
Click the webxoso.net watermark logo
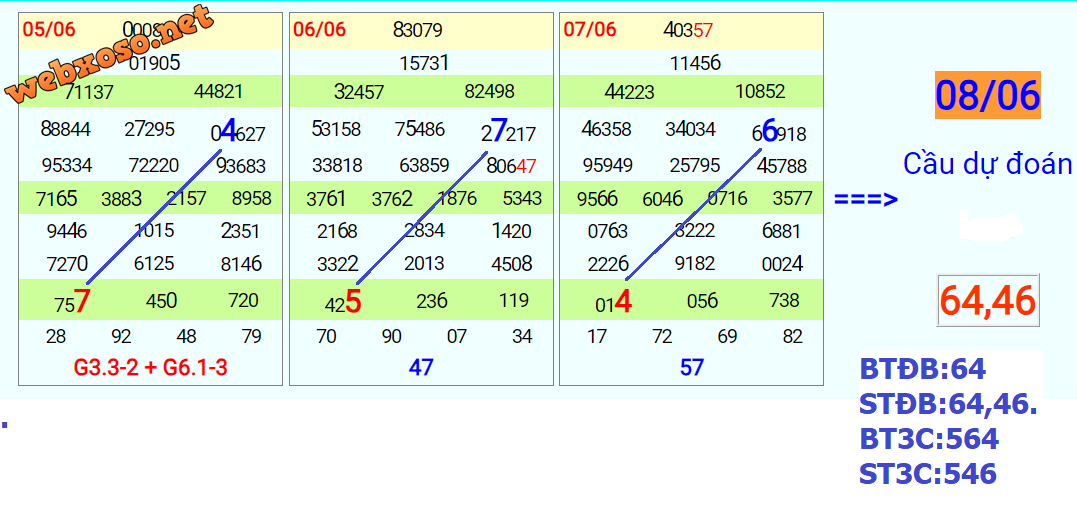[110, 55]
